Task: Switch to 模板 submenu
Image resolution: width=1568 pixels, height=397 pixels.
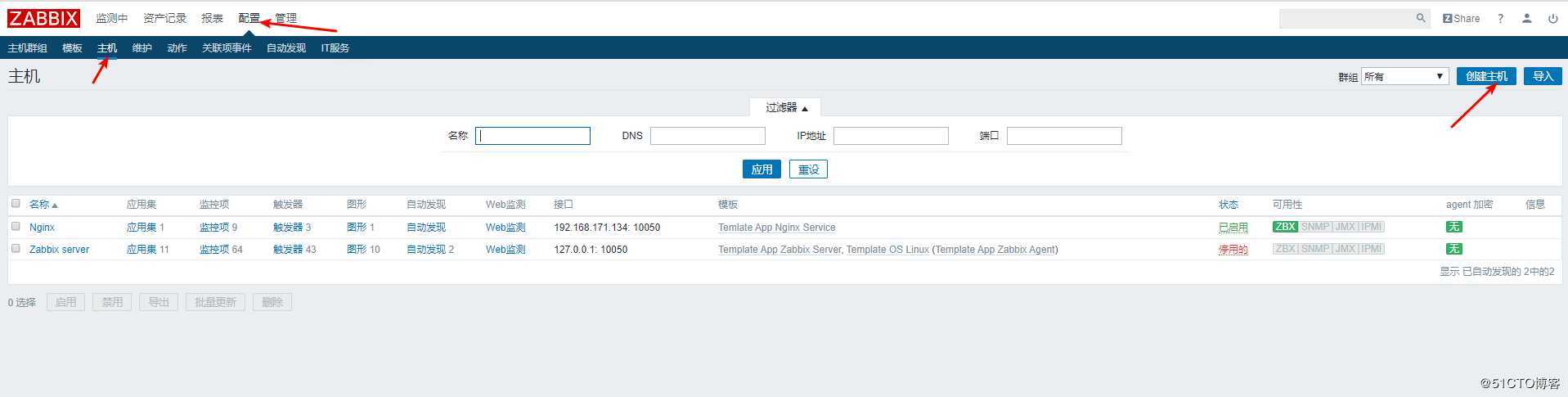Action: [x=72, y=48]
